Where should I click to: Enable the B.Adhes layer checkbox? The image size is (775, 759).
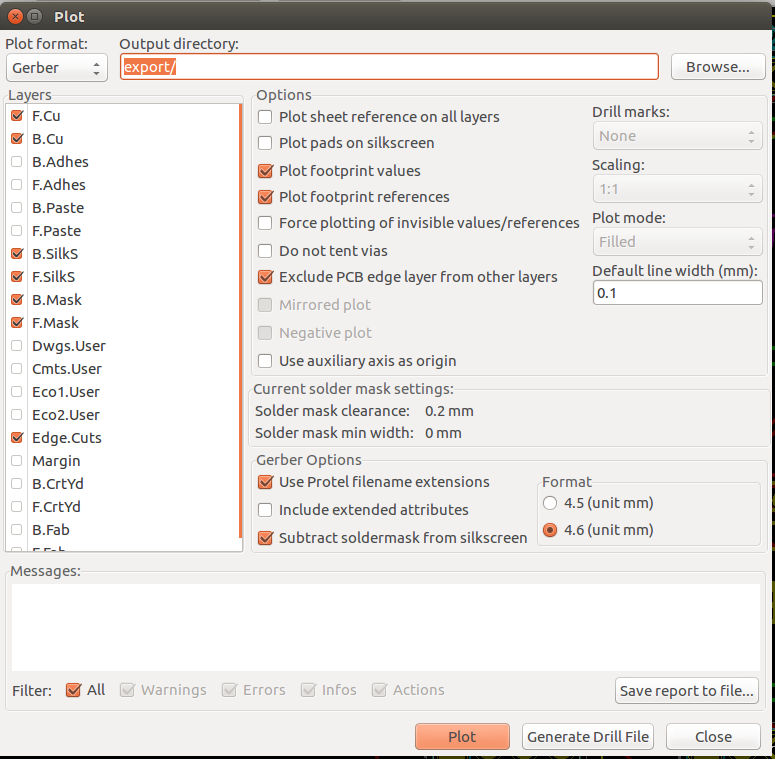17,162
